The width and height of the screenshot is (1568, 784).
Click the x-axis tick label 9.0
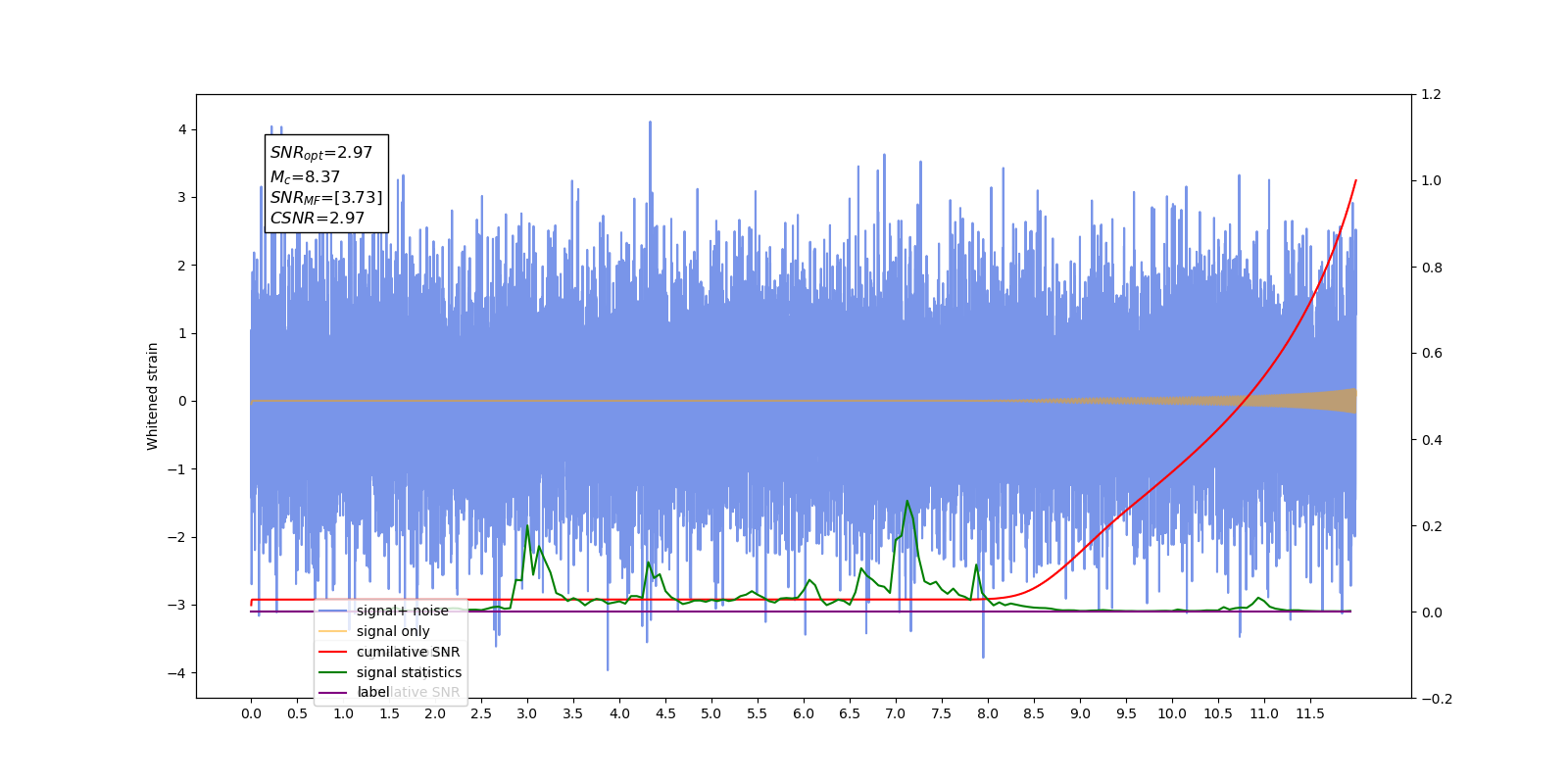click(x=1080, y=714)
